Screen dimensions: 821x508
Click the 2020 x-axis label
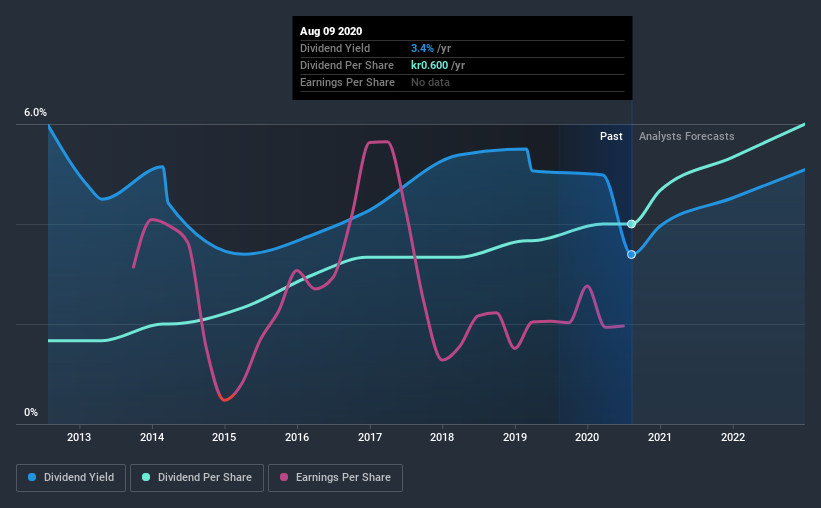[587, 437]
